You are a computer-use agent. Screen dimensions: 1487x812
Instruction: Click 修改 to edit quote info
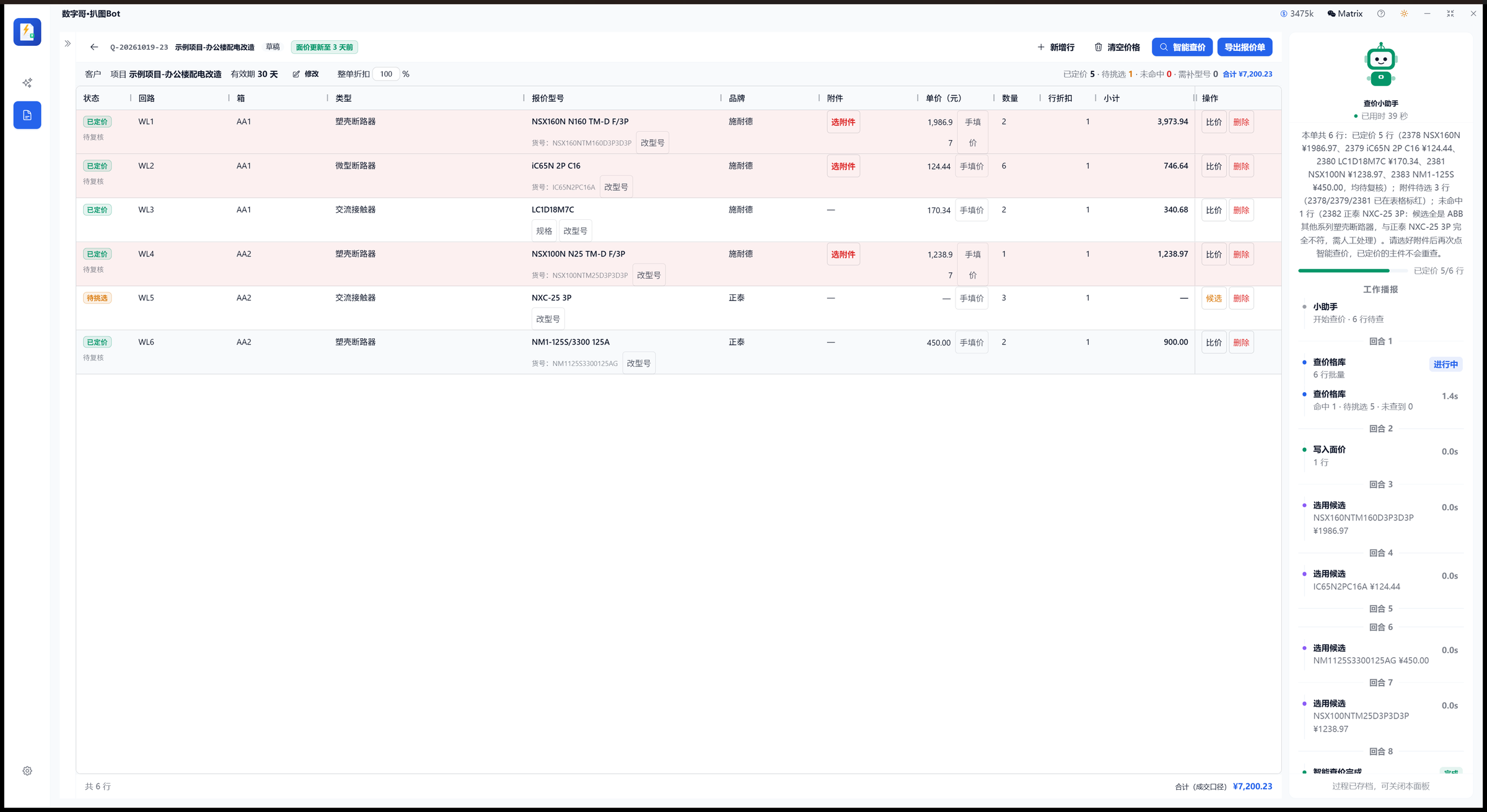coord(305,74)
